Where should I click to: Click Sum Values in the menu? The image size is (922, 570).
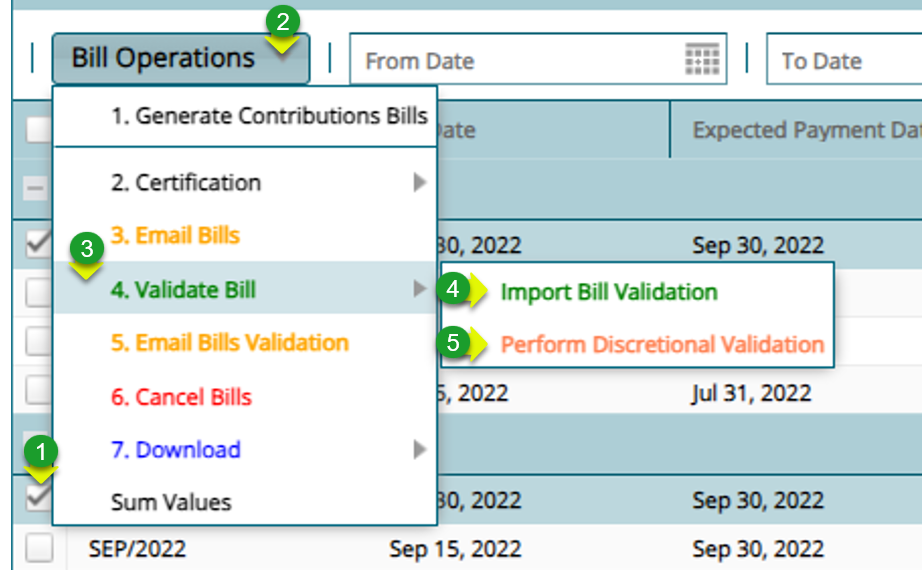coord(245,502)
